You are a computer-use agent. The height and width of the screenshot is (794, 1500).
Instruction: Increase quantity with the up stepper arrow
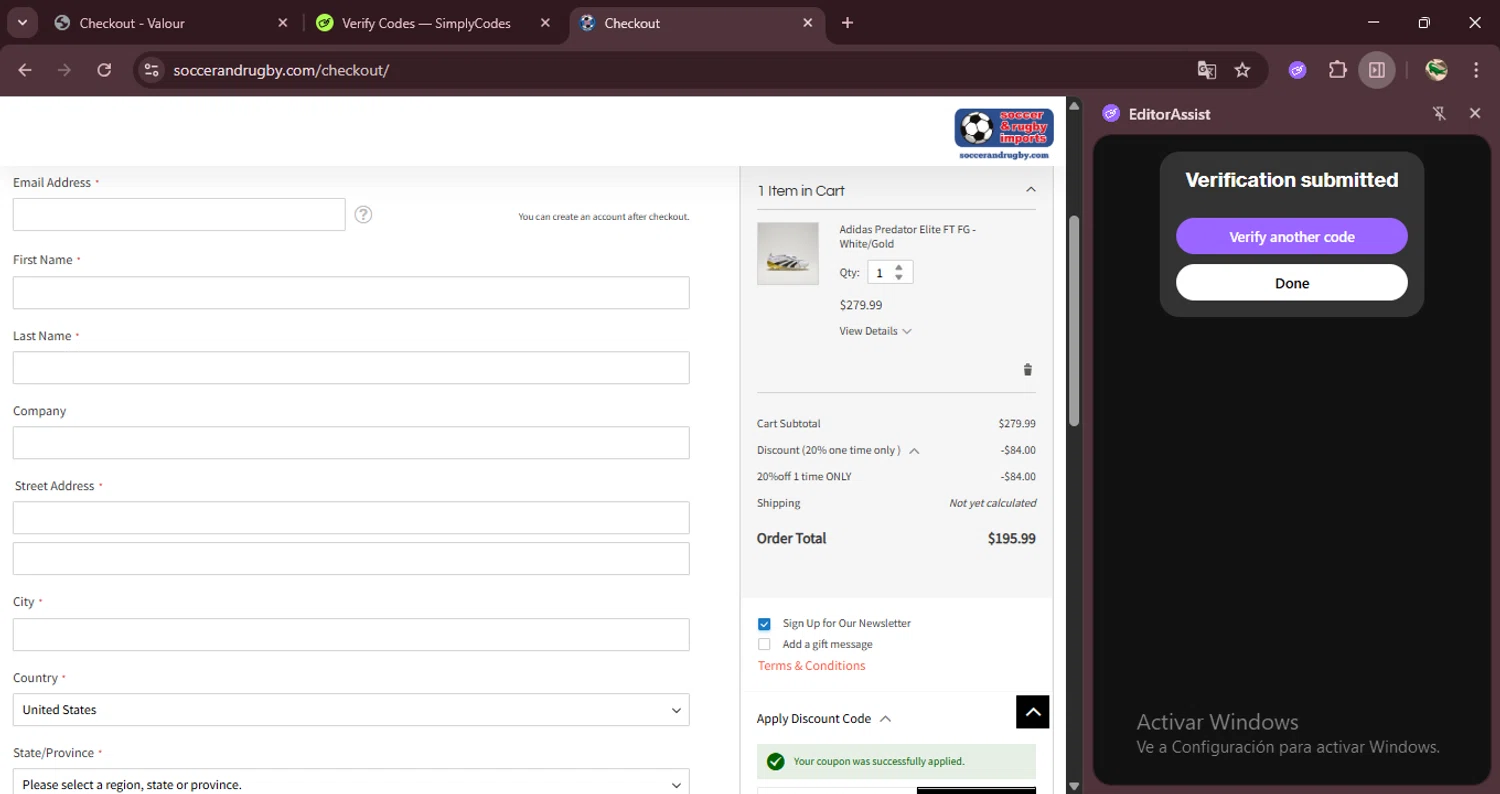(899, 267)
